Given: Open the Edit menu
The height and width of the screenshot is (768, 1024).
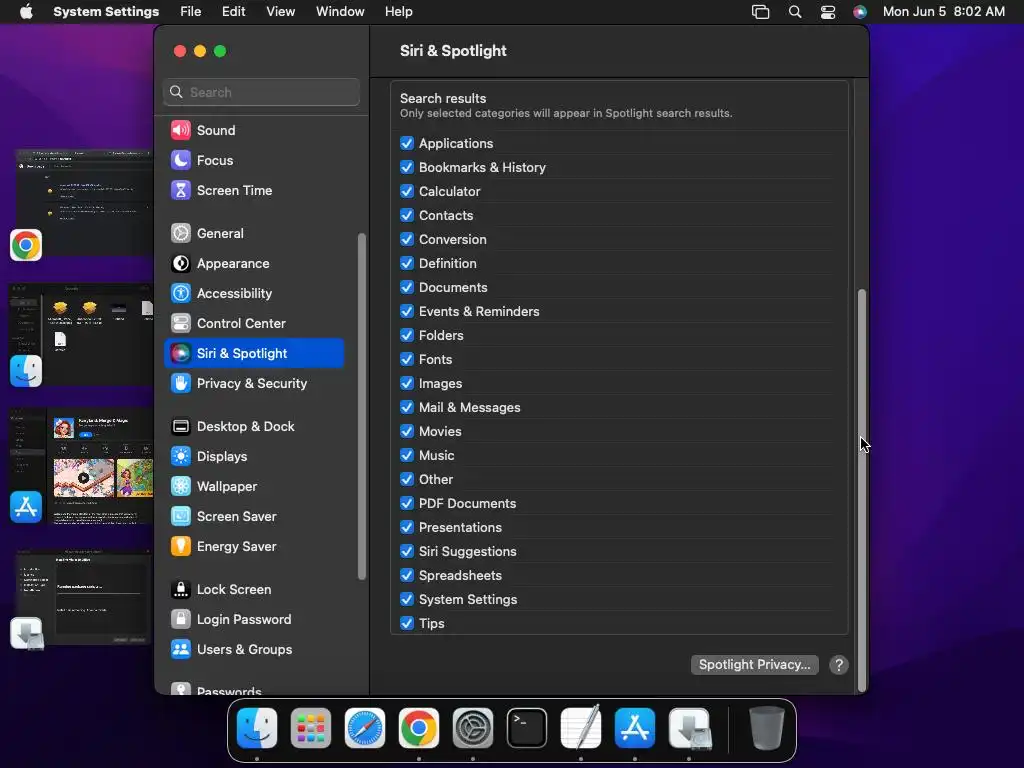Looking at the screenshot, I should point(233,12).
